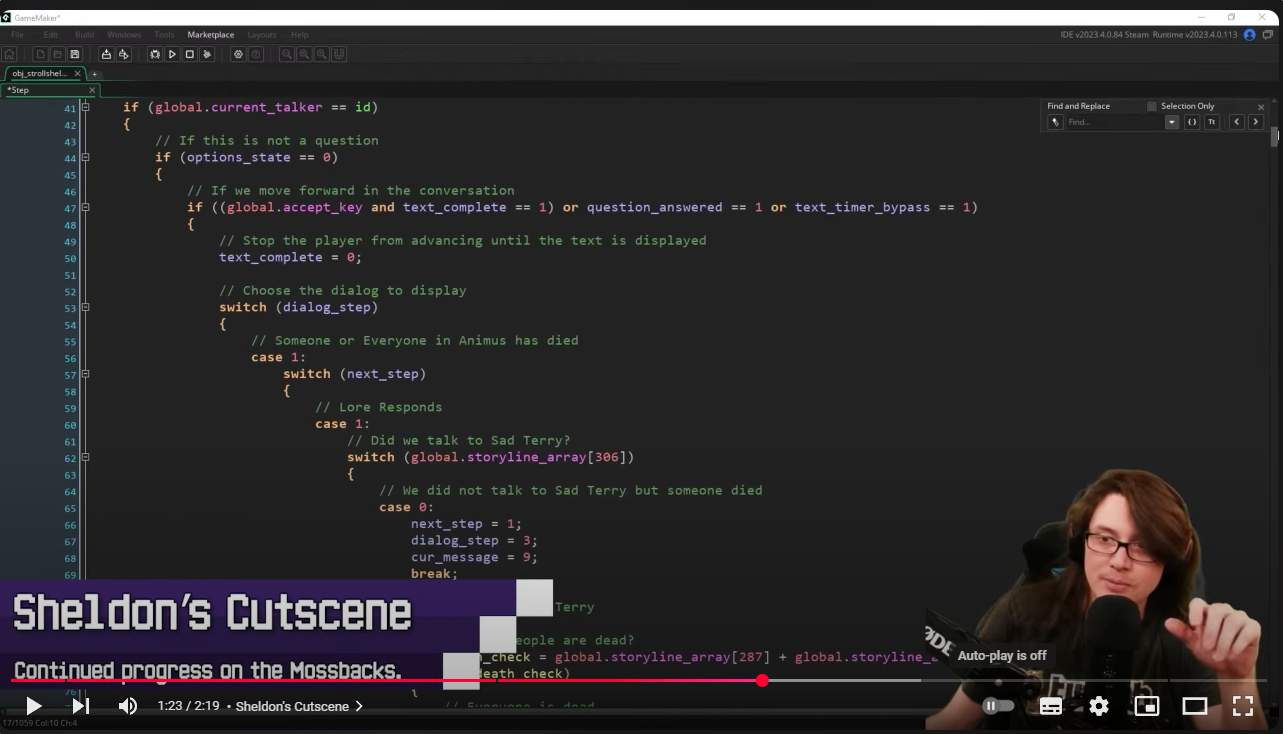
Task: Click the Debug bug icon in toolbar
Action: pos(155,54)
